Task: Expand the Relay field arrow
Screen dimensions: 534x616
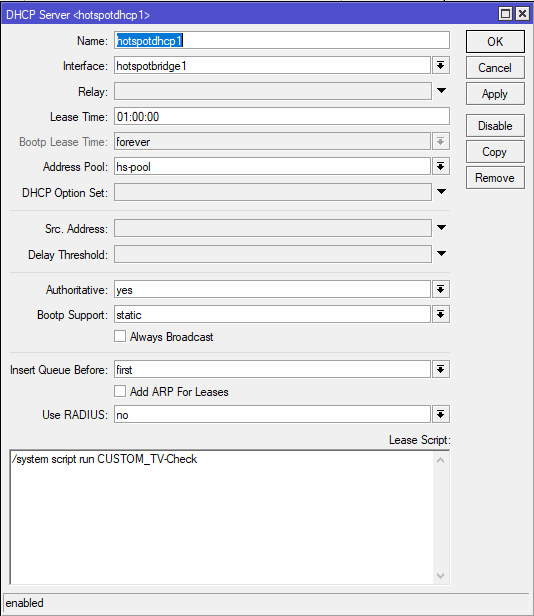Action: [441, 91]
